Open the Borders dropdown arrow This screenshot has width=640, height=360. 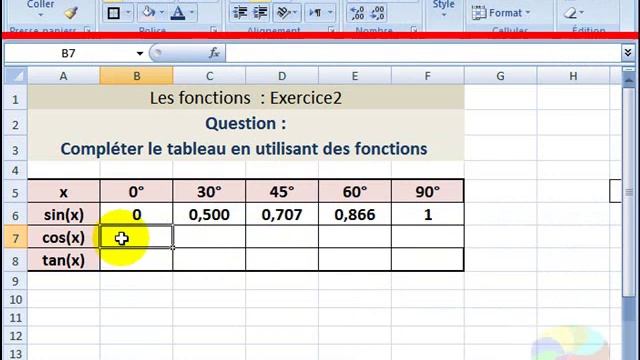128,13
